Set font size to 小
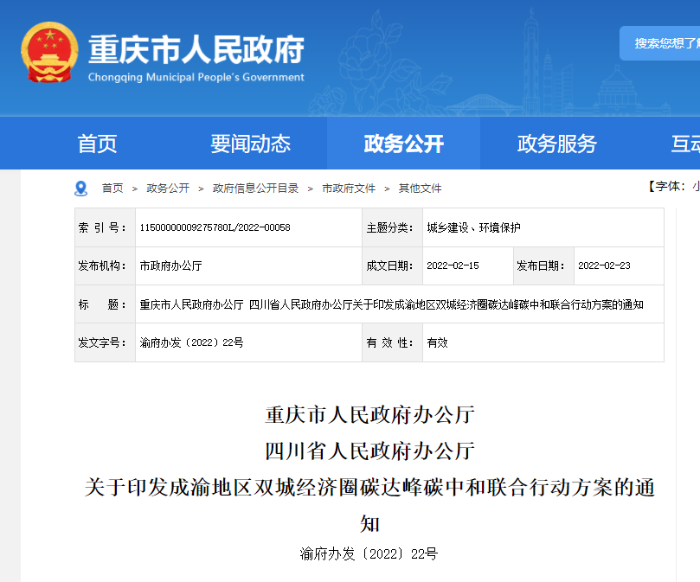 [695, 187]
